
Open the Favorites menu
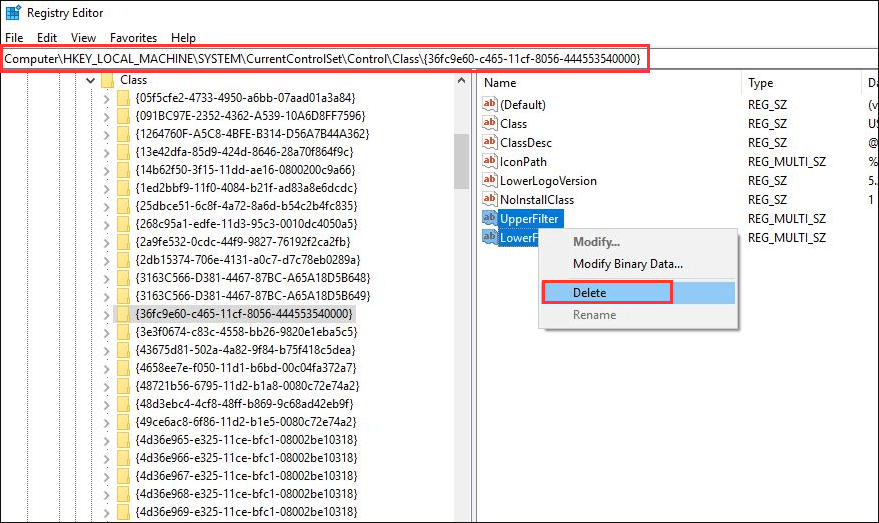click(133, 38)
